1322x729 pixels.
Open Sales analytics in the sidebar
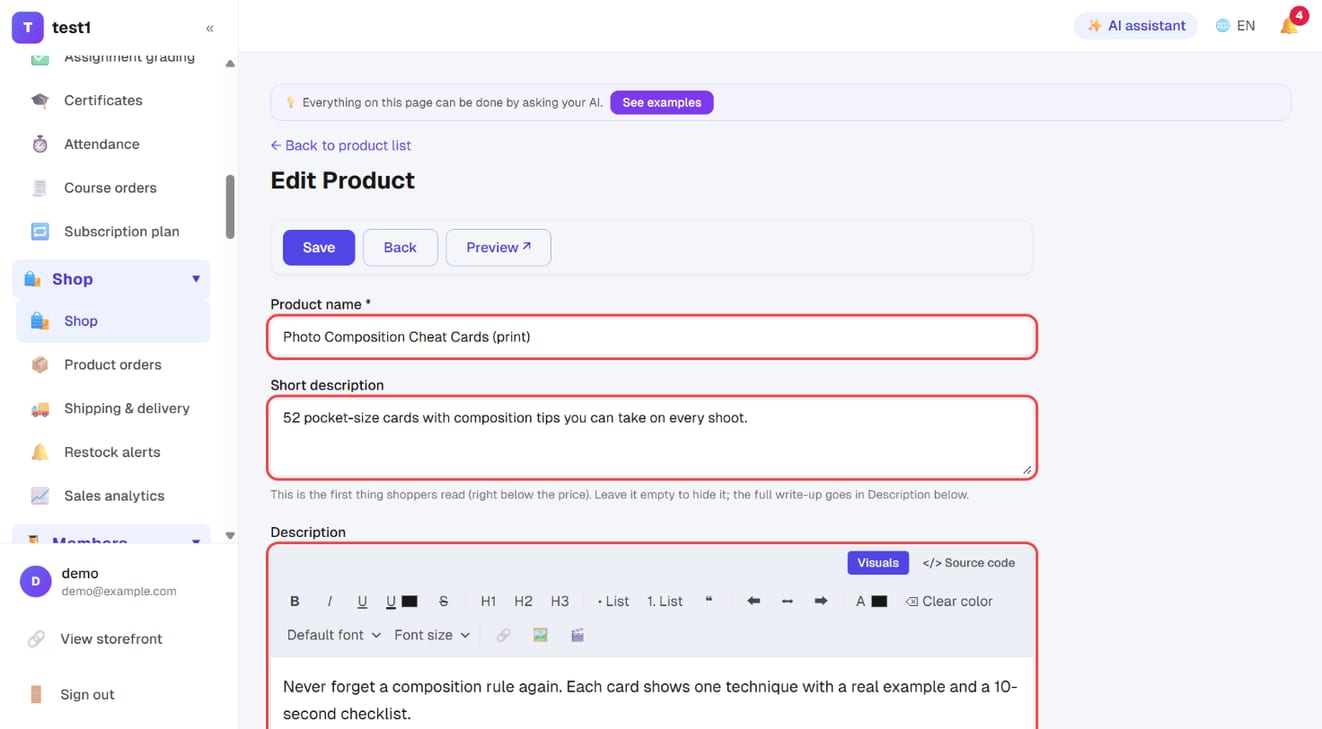pyautogui.click(x=114, y=496)
